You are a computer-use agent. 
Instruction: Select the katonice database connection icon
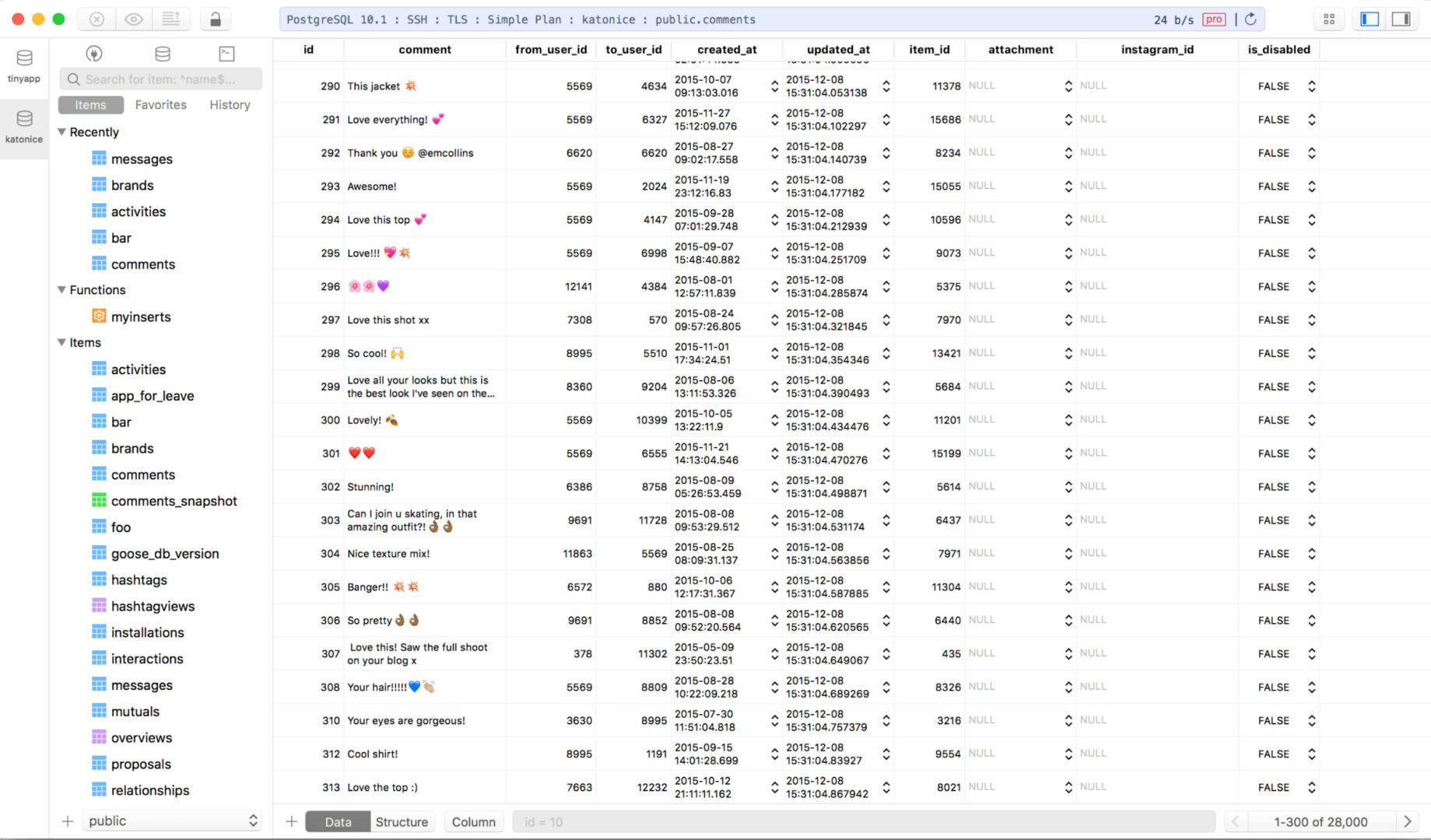coord(24,126)
